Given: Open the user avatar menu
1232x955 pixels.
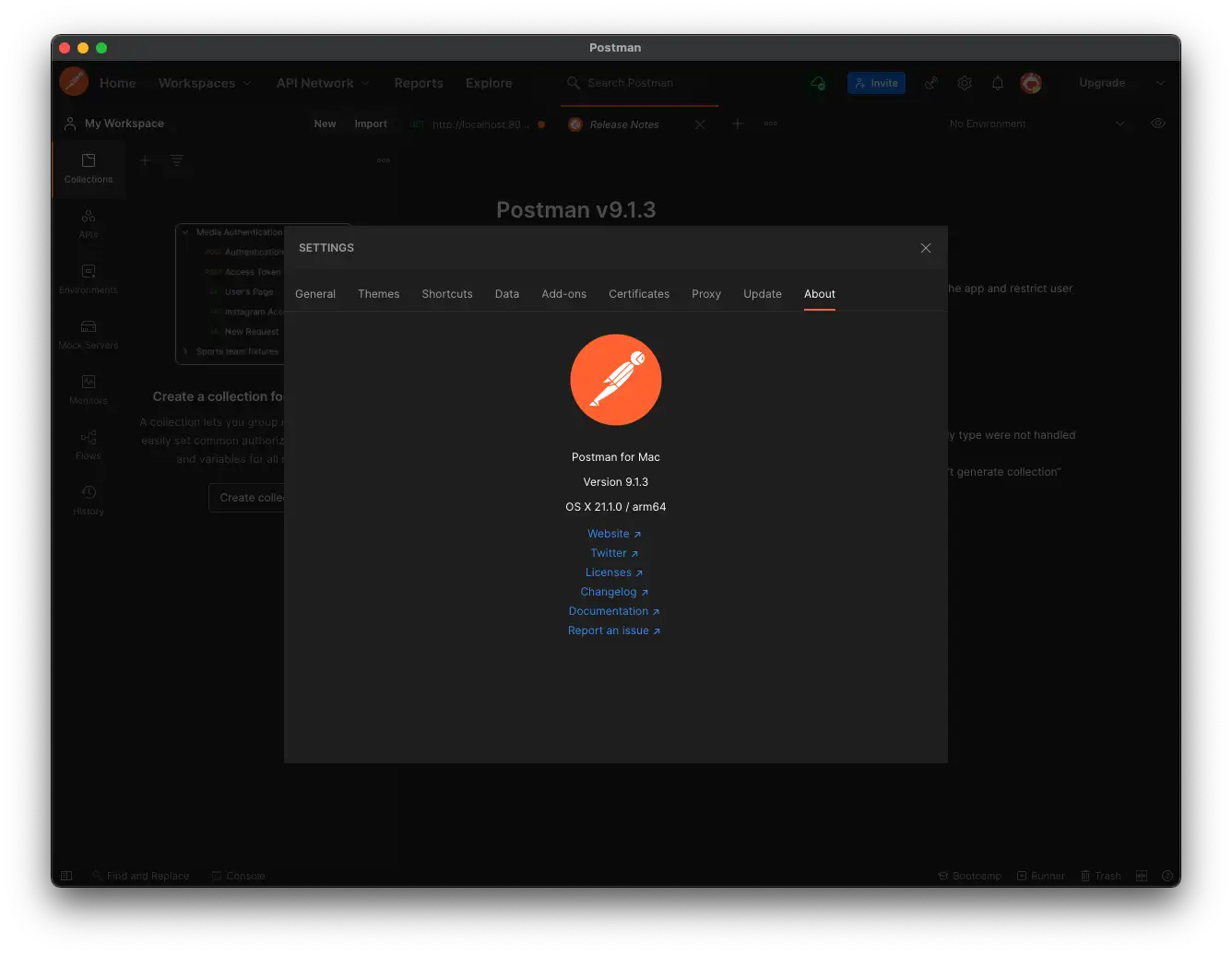Looking at the screenshot, I should click(1031, 83).
